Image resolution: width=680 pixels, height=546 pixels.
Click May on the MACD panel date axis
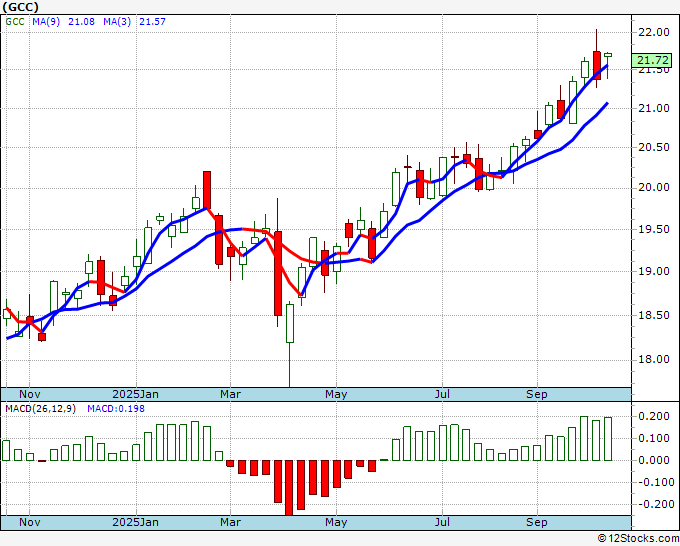[x=336, y=522]
